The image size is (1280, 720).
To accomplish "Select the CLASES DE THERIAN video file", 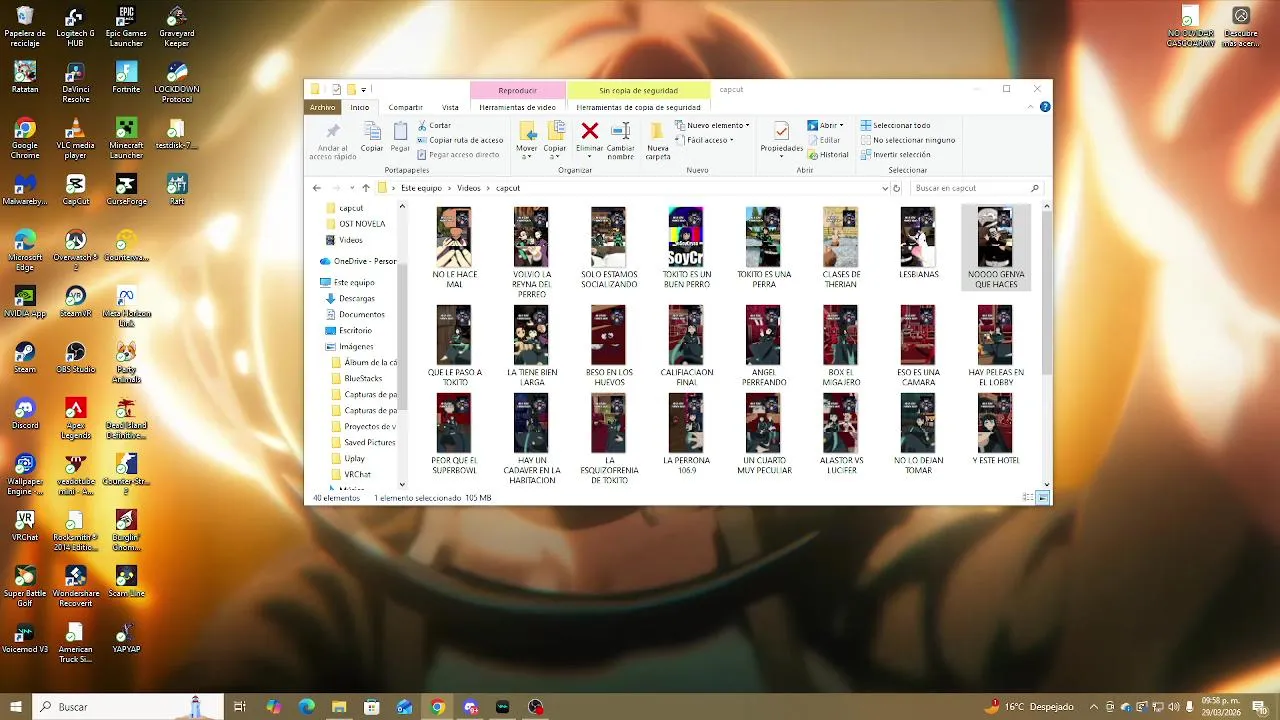I will (x=841, y=248).
